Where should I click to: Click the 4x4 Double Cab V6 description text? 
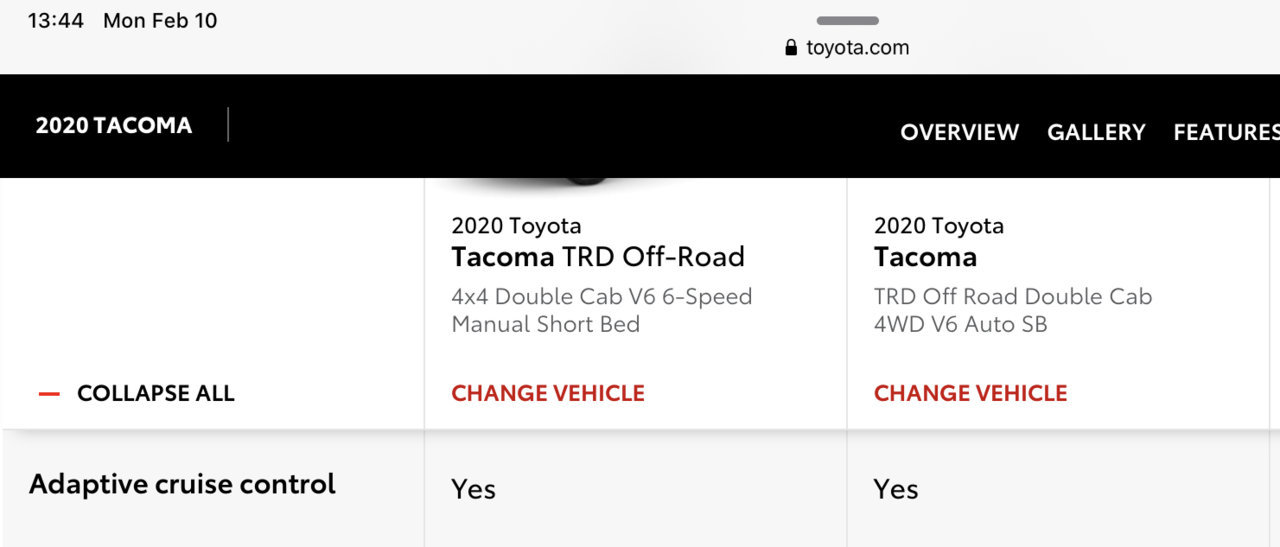point(602,311)
